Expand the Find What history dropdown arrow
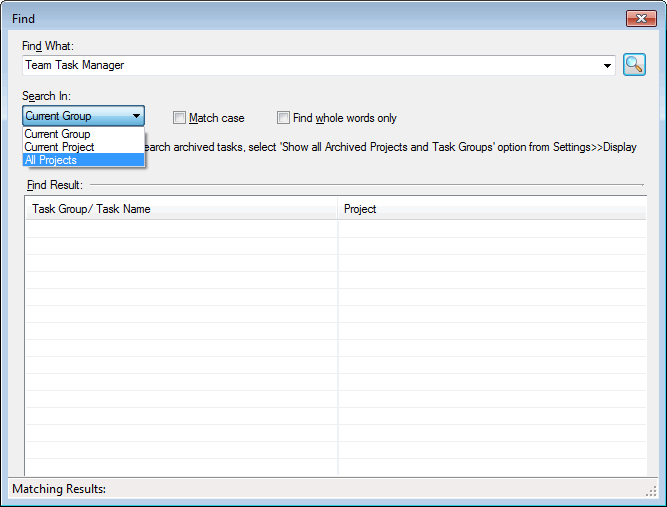 (608, 66)
